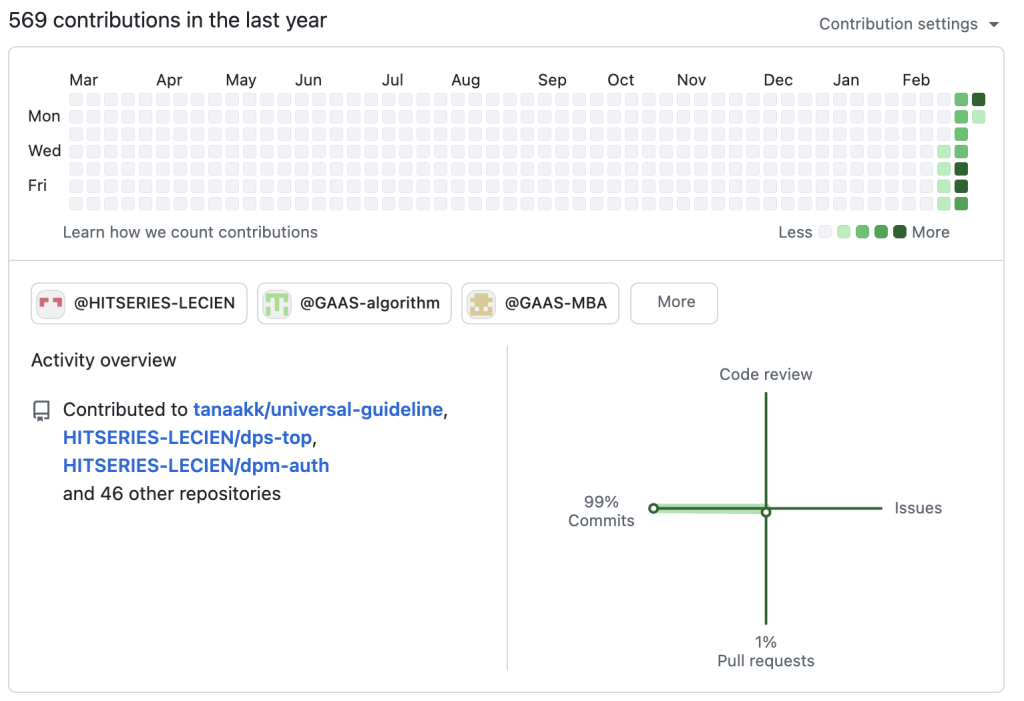The image size is (1024, 701).
Task: Click the repository icon beside Contributed to
Action: 41,411
